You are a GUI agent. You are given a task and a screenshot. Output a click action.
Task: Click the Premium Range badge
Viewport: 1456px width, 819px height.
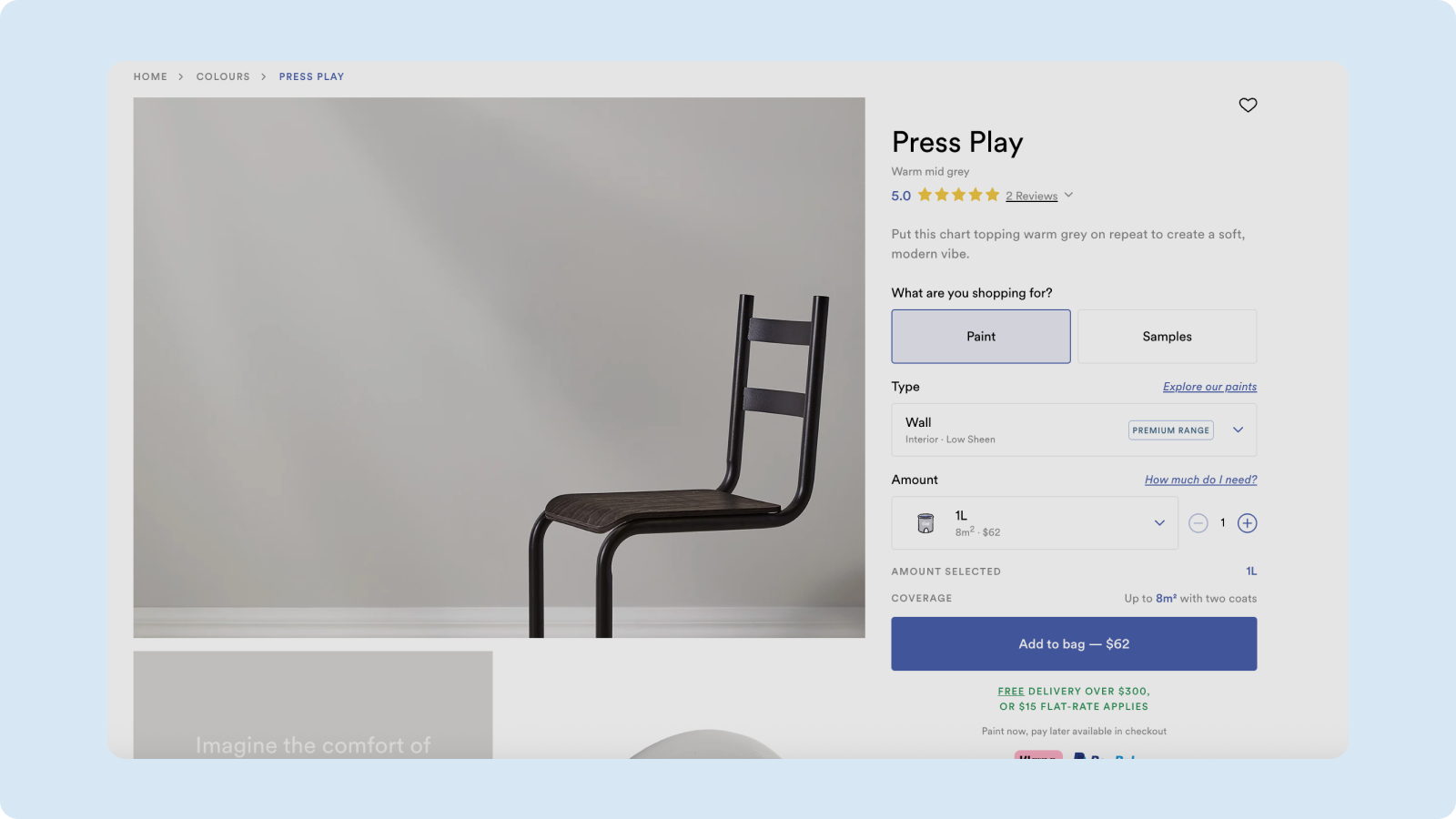tap(1171, 430)
